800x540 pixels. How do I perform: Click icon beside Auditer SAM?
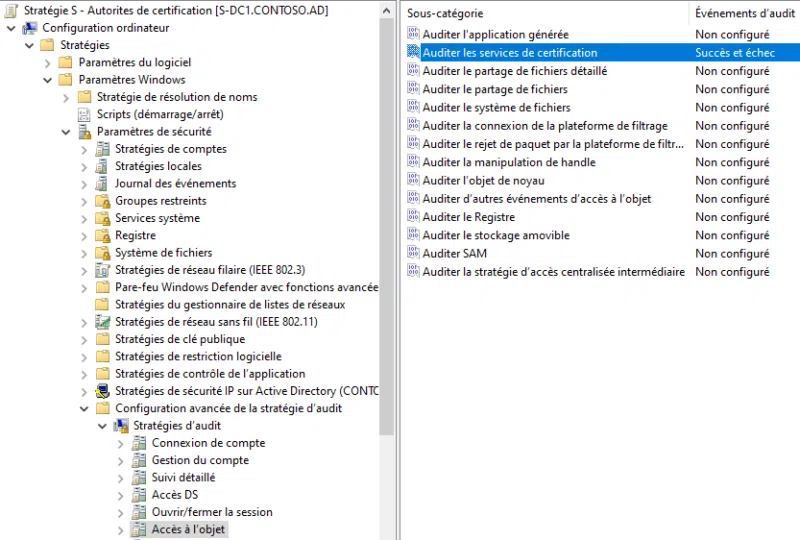click(413, 253)
